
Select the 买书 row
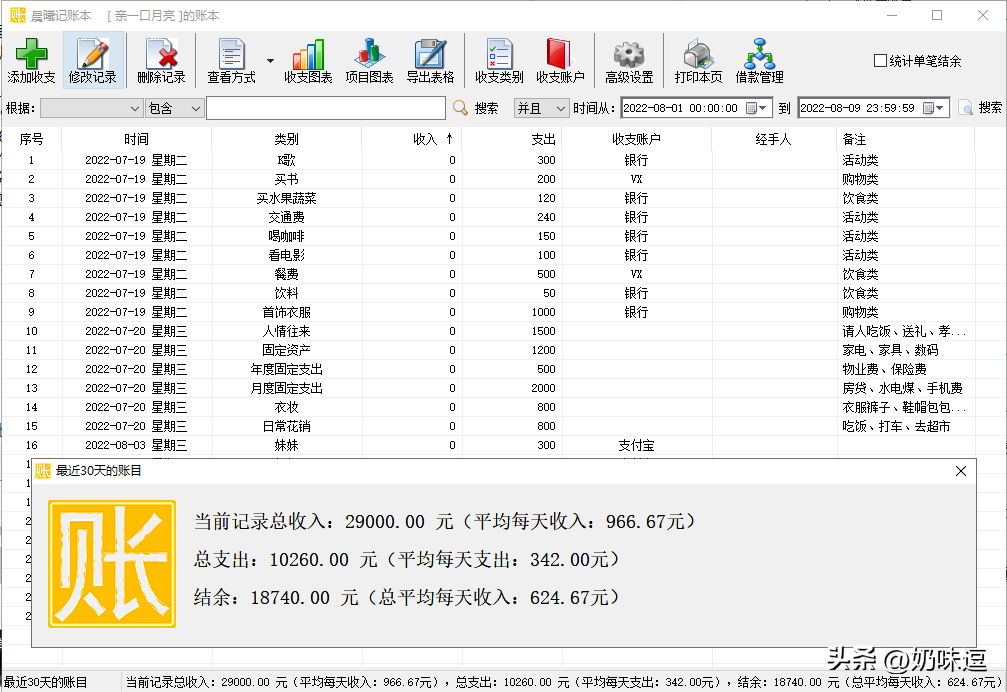click(x=488, y=179)
